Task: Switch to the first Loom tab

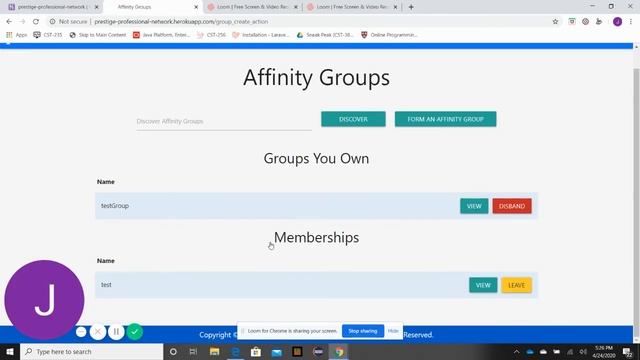Action: (252, 7)
